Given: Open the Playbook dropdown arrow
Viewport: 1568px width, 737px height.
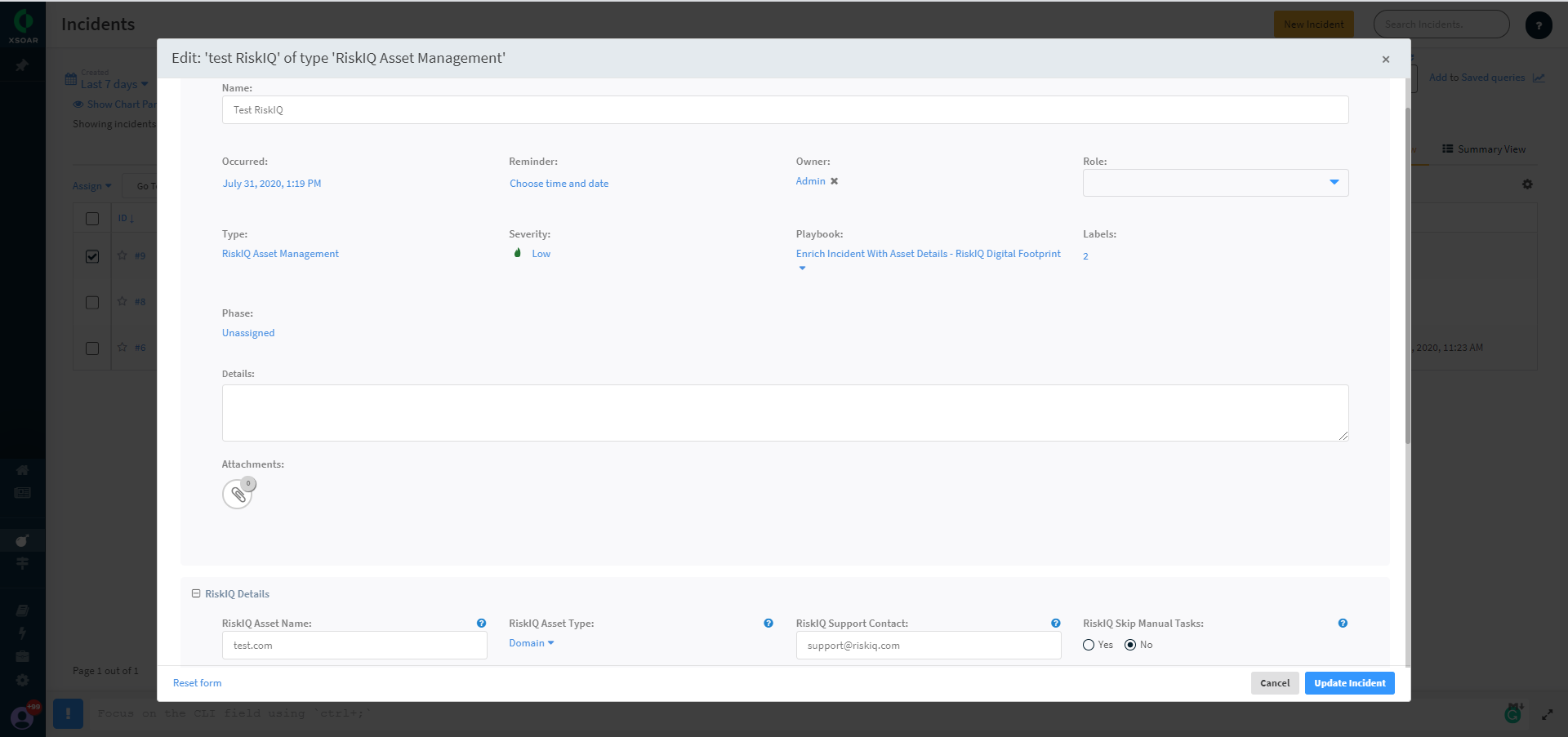Looking at the screenshot, I should click(802, 269).
